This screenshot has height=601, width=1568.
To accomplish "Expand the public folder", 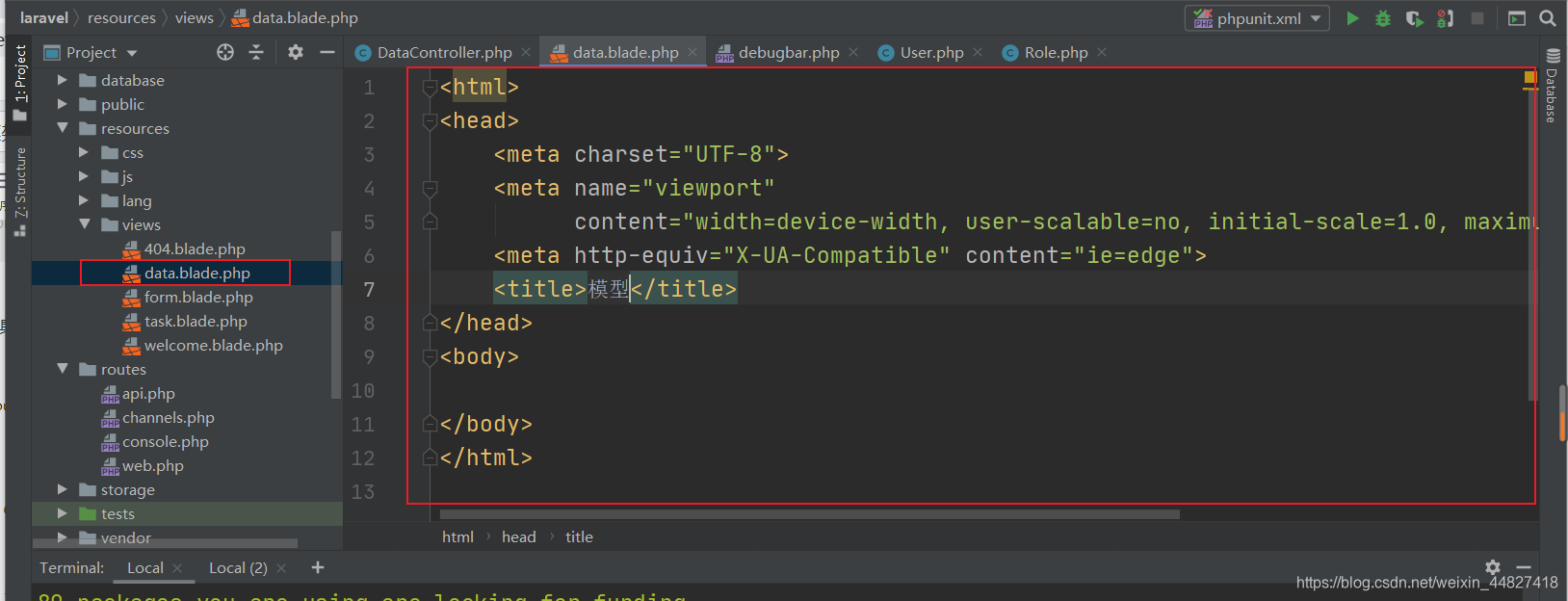I will [x=63, y=104].
